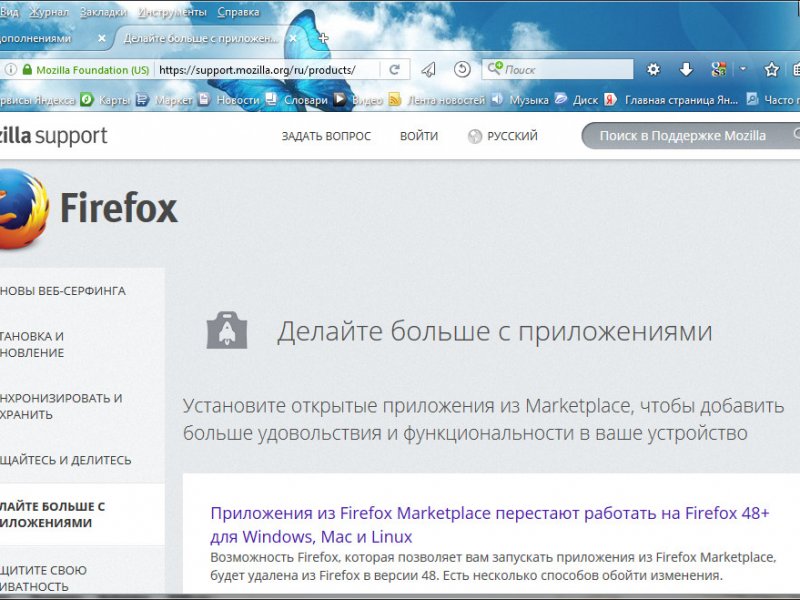
Task: Reload the page with refresh icon
Action: point(394,69)
